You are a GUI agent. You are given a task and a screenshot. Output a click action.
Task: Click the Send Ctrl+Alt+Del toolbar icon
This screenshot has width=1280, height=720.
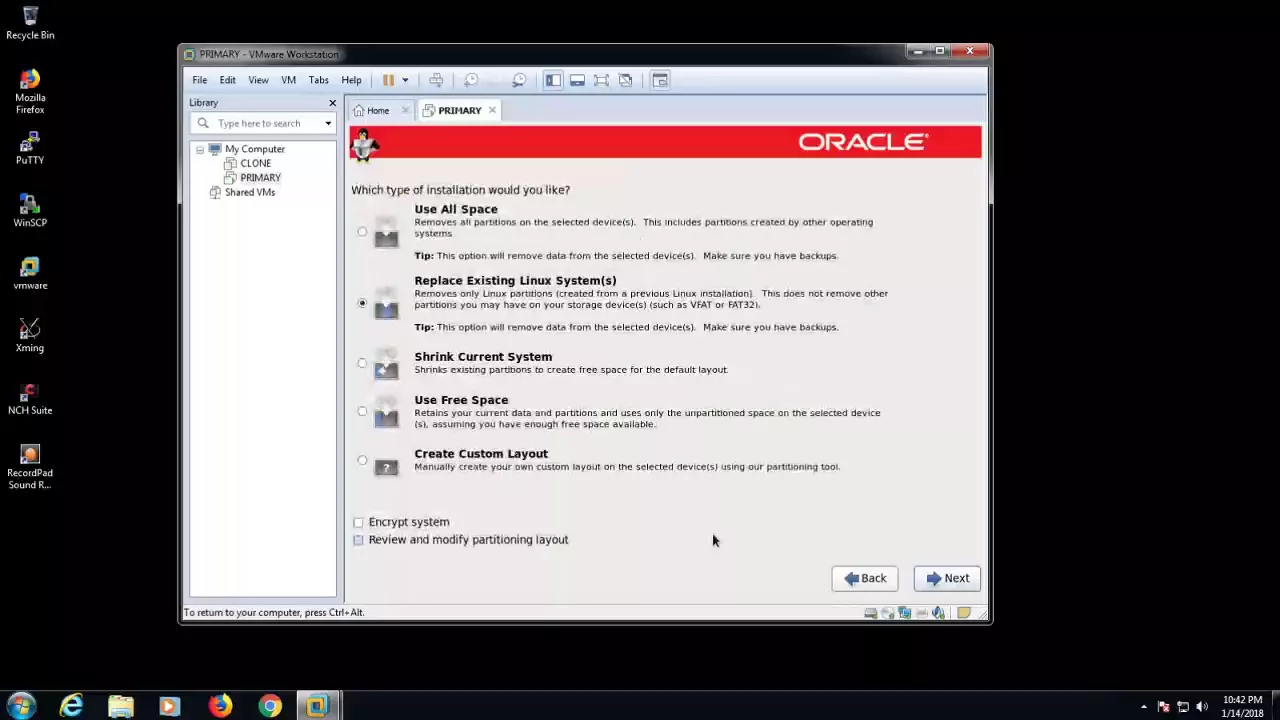click(436, 80)
